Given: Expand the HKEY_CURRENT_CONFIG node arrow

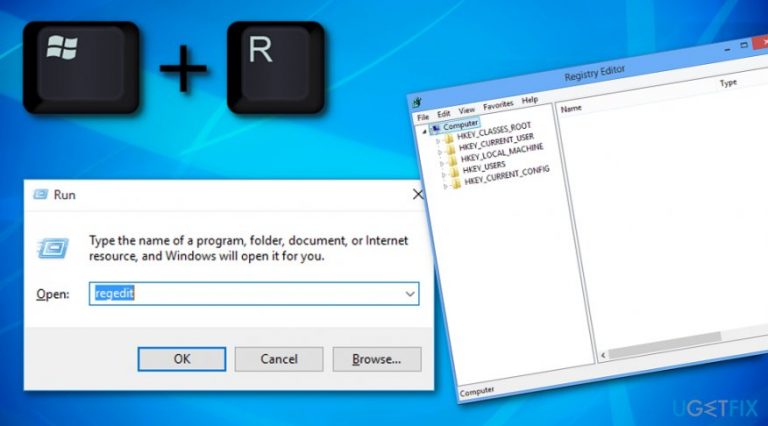Looking at the screenshot, I should pyautogui.click(x=445, y=186).
